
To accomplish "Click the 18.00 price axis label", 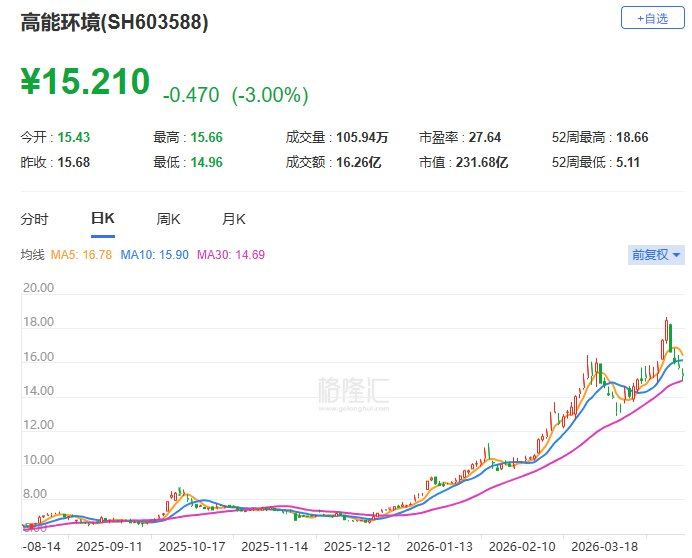I will click(38, 322).
